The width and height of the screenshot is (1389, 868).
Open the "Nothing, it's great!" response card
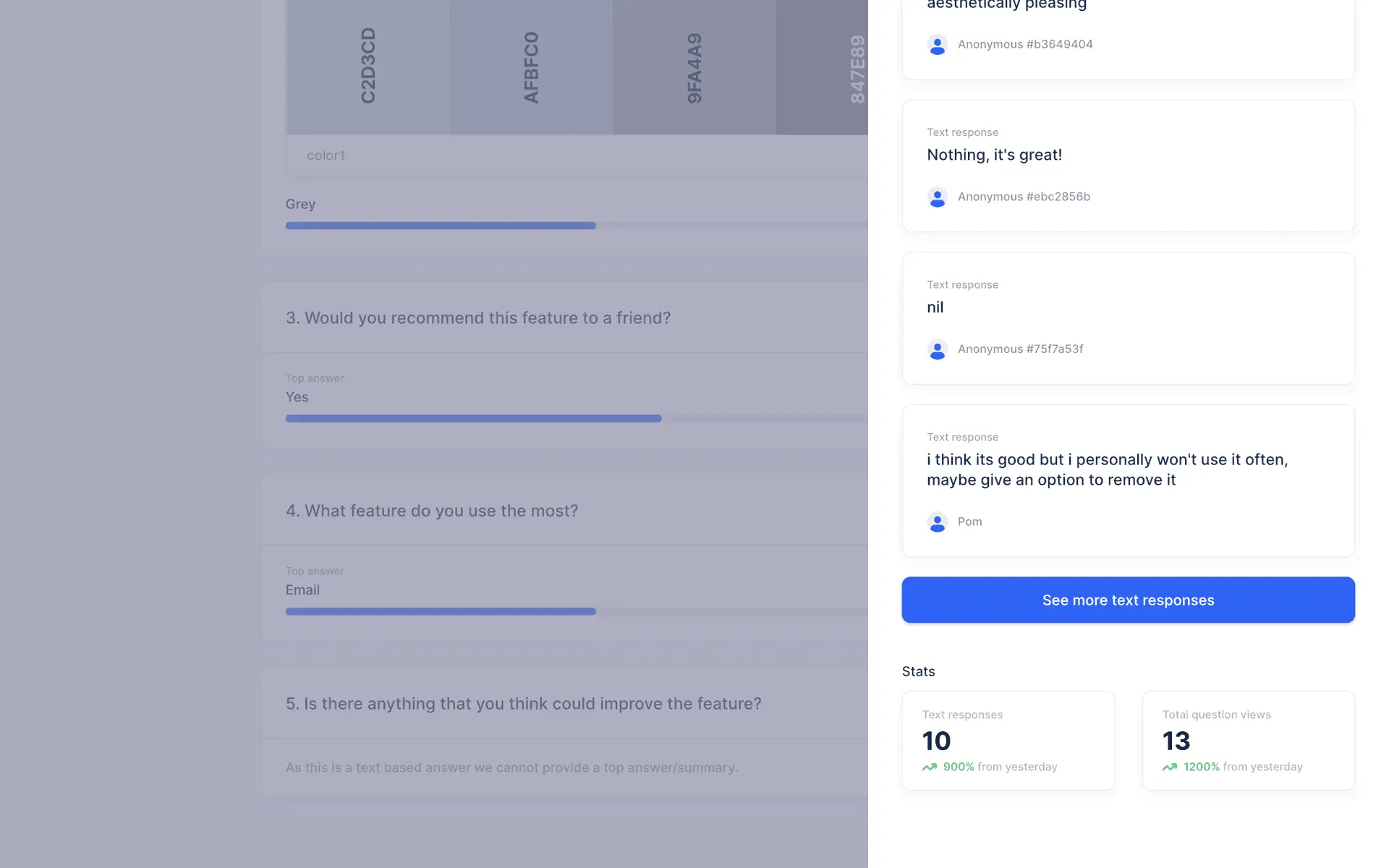(x=1127, y=166)
